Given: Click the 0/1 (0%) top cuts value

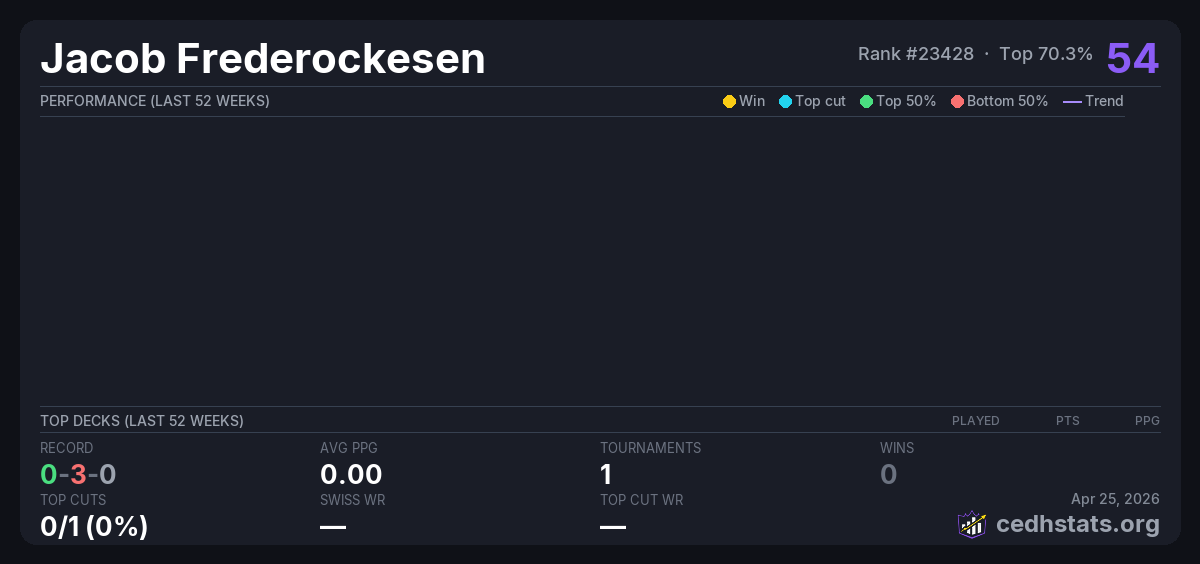Looking at the screenshot, I should click(x=94, y=526).
